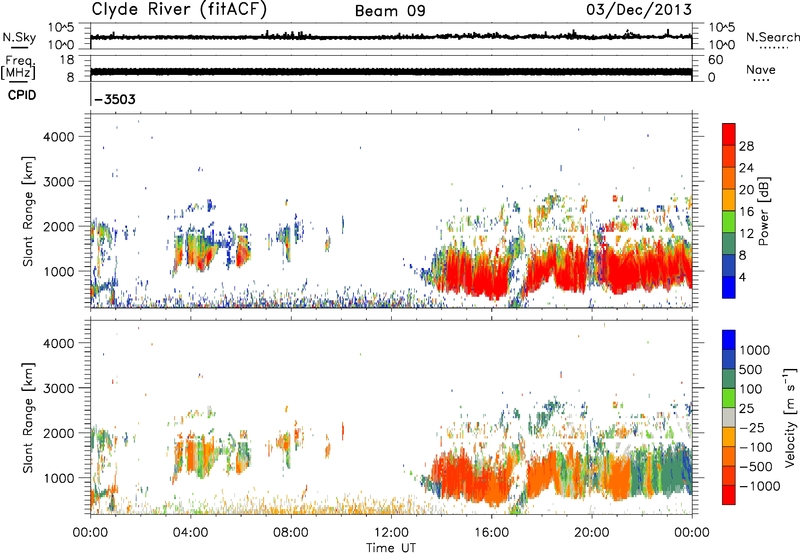Select the CPID value "-3503"
The width and height of the screenshot is (800, 554).
click(115, 99)
